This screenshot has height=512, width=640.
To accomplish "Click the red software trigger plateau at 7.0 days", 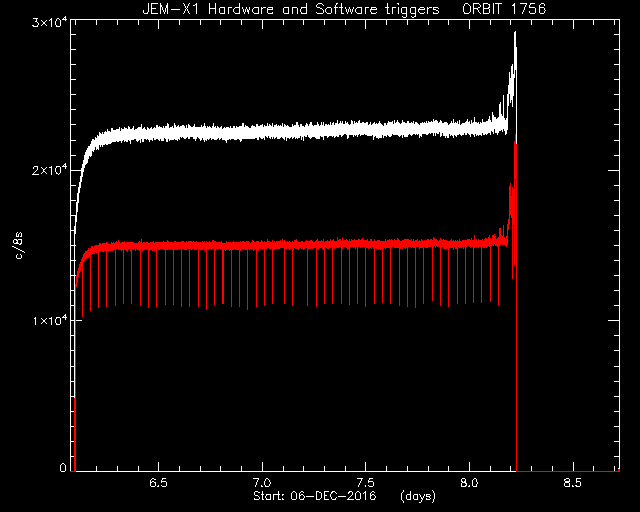I will (262, 245).
